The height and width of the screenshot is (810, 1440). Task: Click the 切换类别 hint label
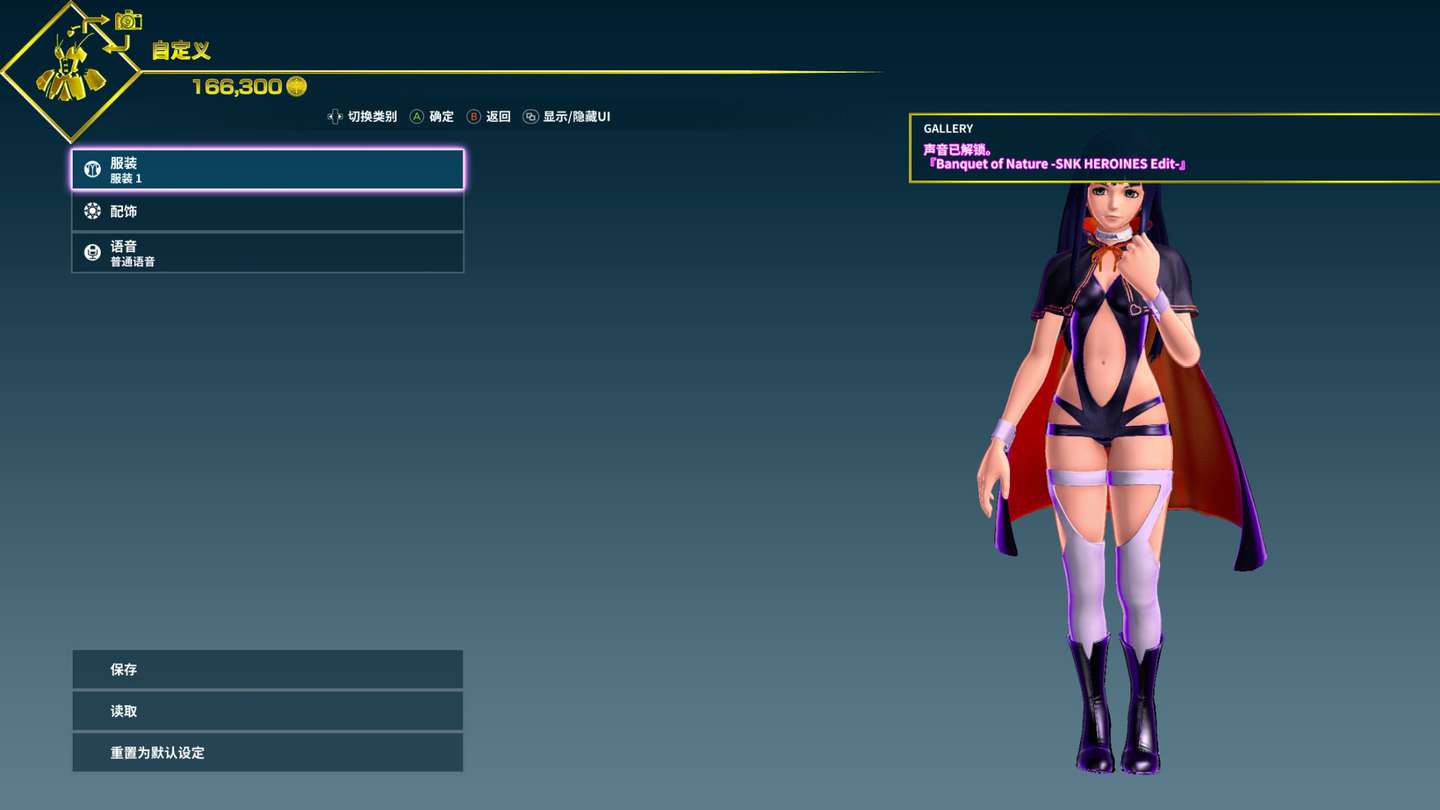[x=372, y=117]
